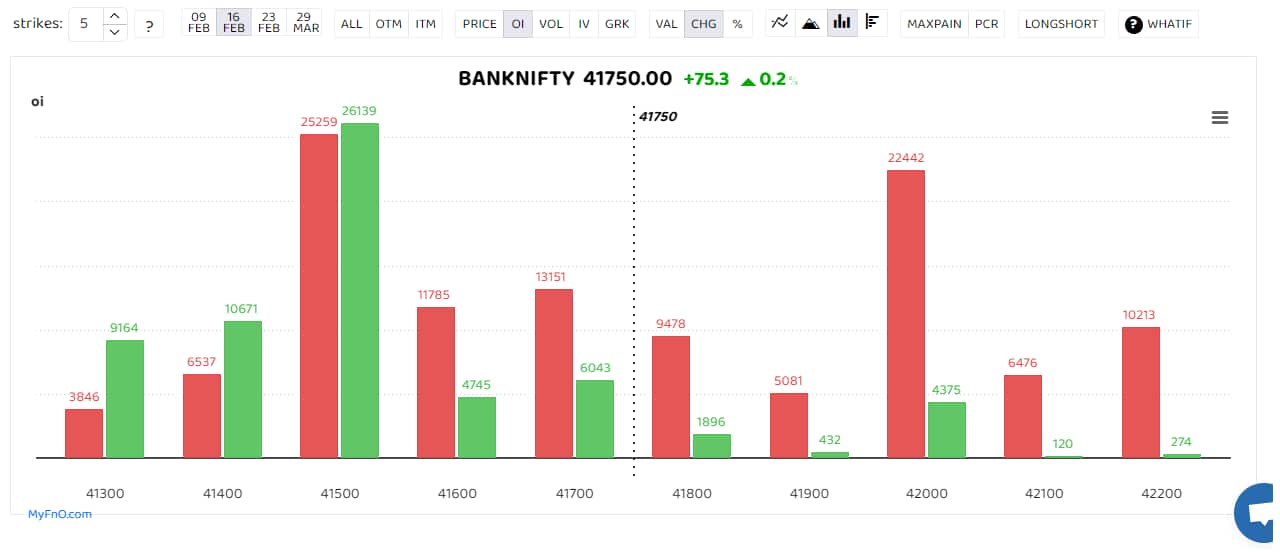Click the 41700 green bar labeled 6043

(595, 419)
